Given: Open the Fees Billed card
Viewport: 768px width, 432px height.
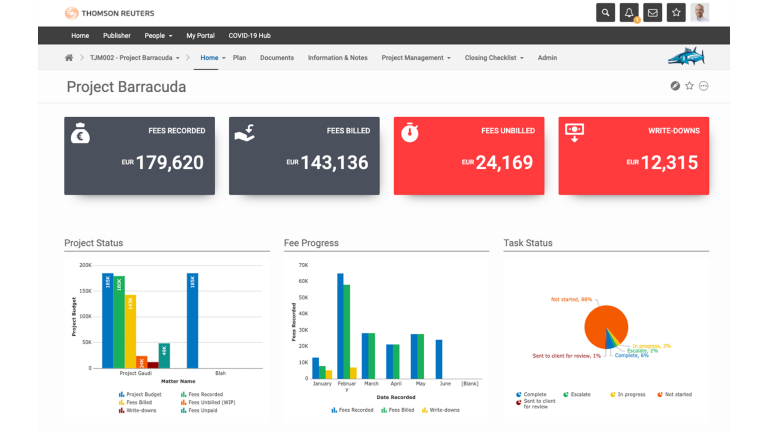Looking at the screenshot, I should 304,156.
